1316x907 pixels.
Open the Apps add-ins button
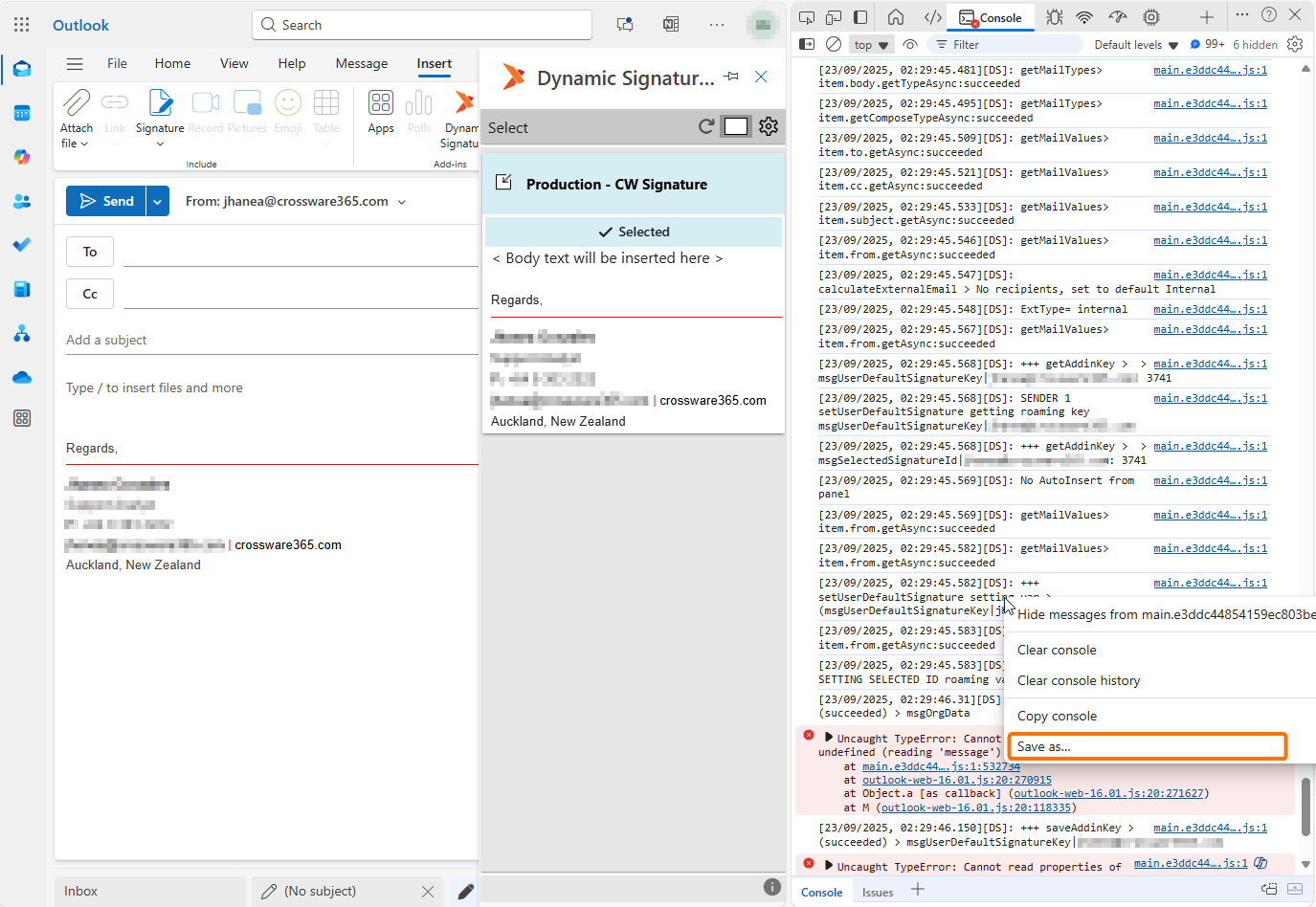click(381, 112)
